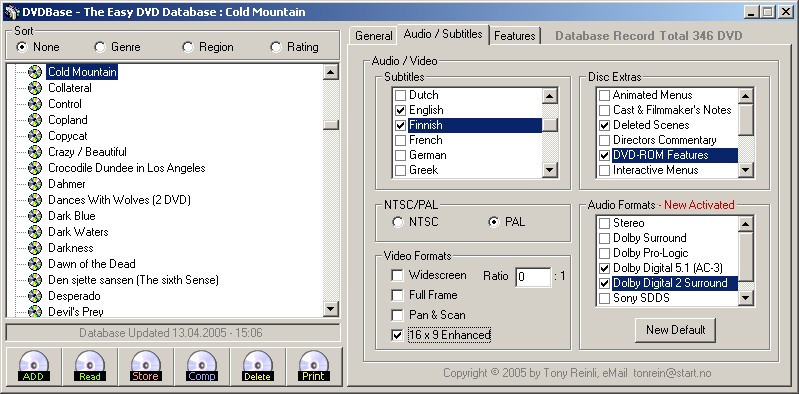Click the Print disc button
The image size is (799, 394).
click(313, 366)
